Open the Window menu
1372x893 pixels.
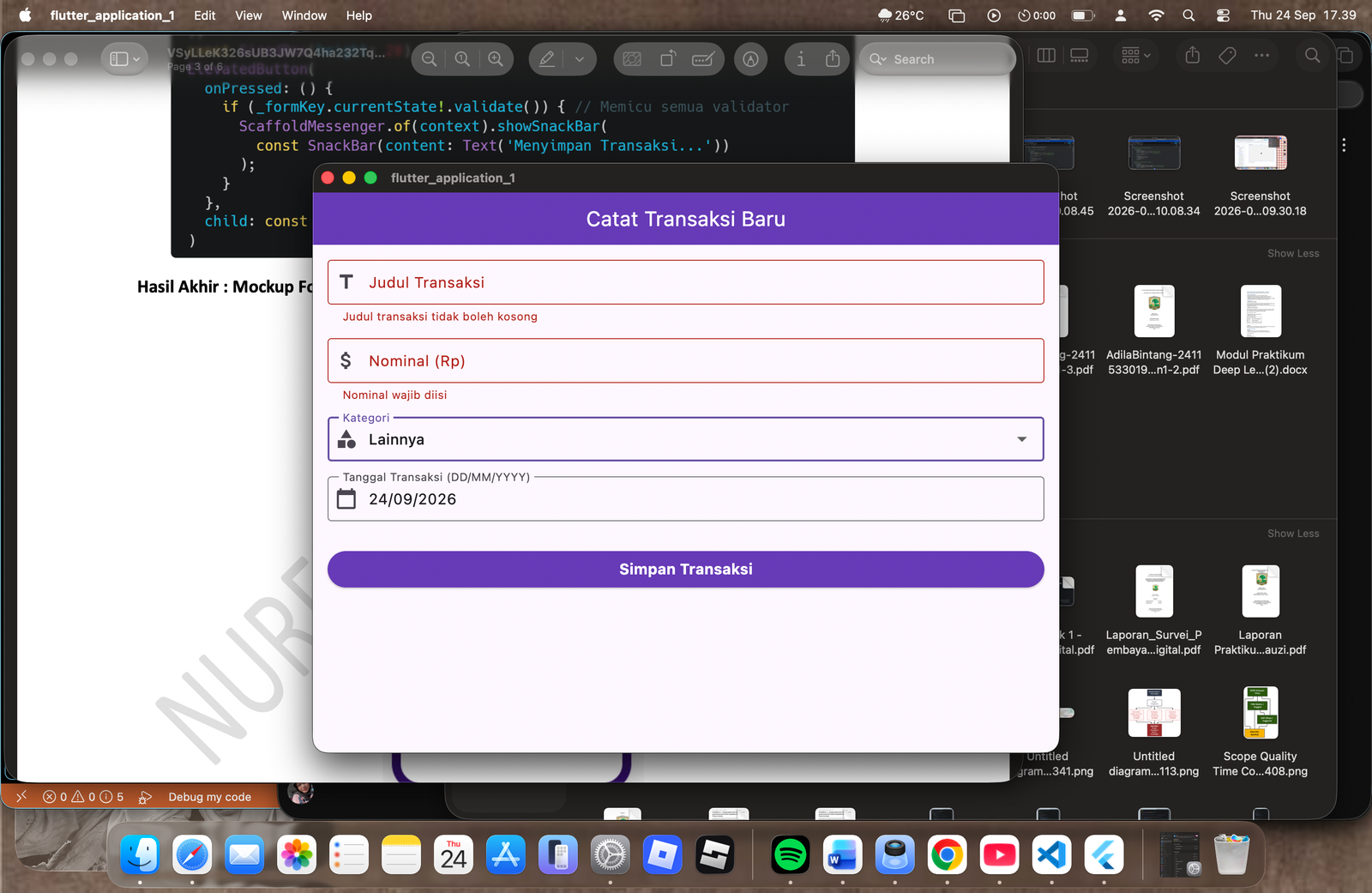tap(304, 15)
